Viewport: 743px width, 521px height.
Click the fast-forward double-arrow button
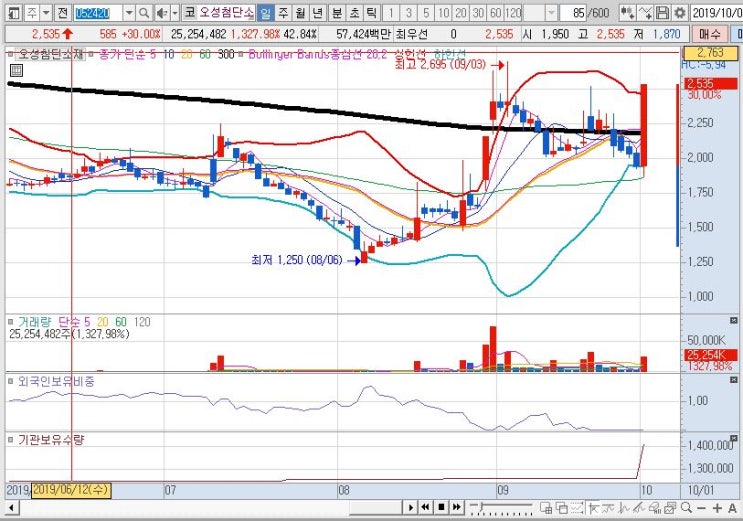456,507
